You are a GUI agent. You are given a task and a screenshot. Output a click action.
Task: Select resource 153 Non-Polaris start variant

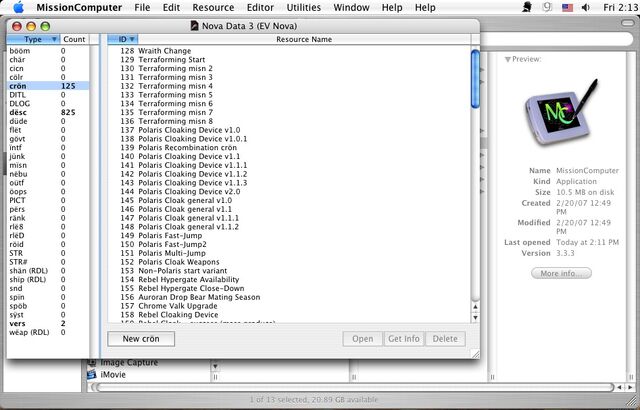click(x=289, y=270)
